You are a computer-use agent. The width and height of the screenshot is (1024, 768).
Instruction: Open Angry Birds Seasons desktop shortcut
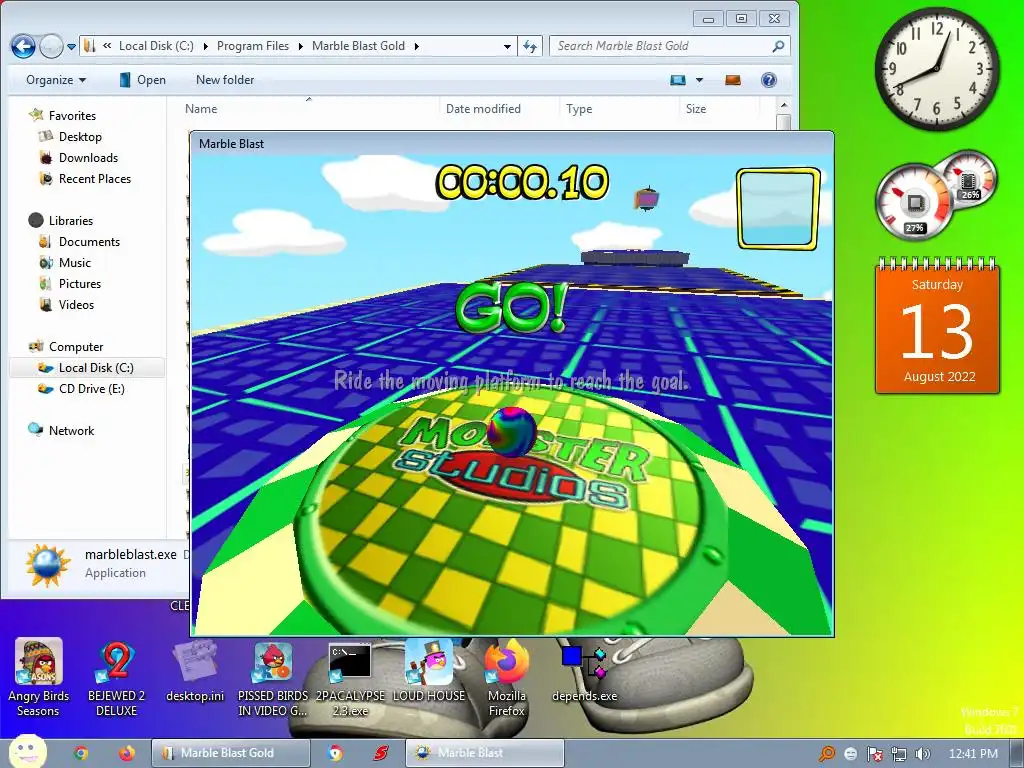[x=38, y=679]
